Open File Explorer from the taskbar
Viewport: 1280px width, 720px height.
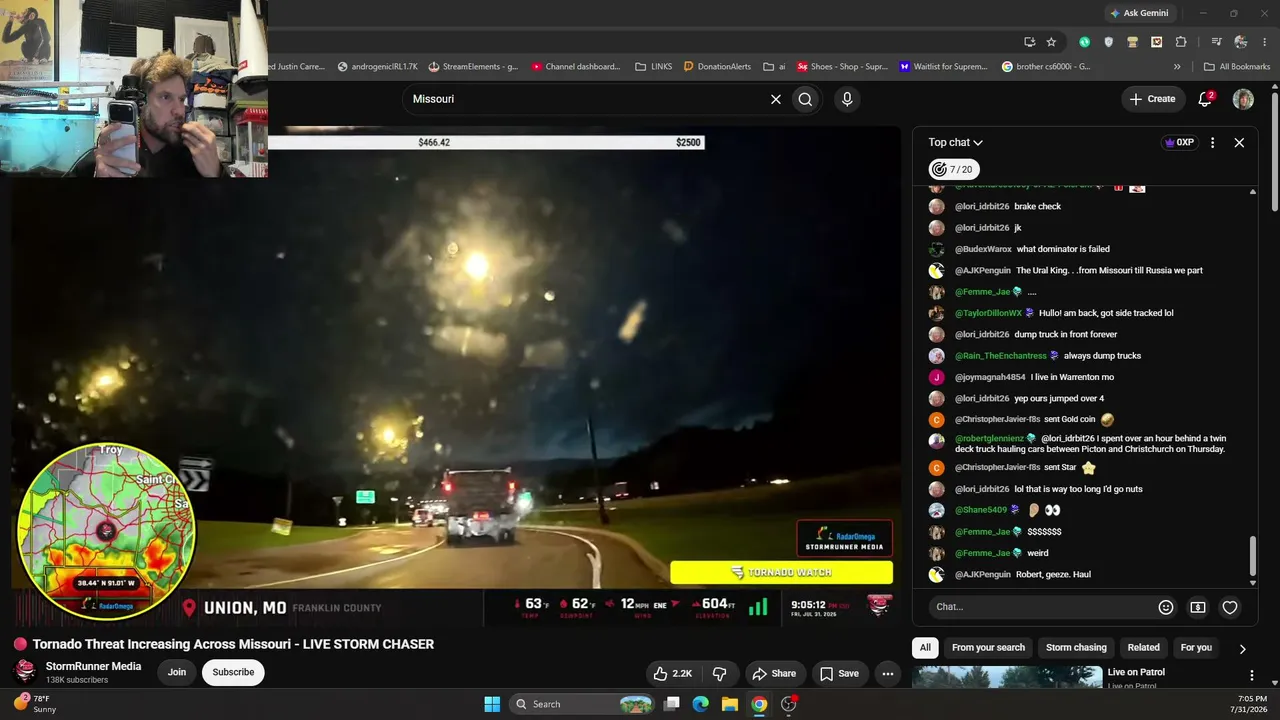pyautogui.click(x=730, y=704)
